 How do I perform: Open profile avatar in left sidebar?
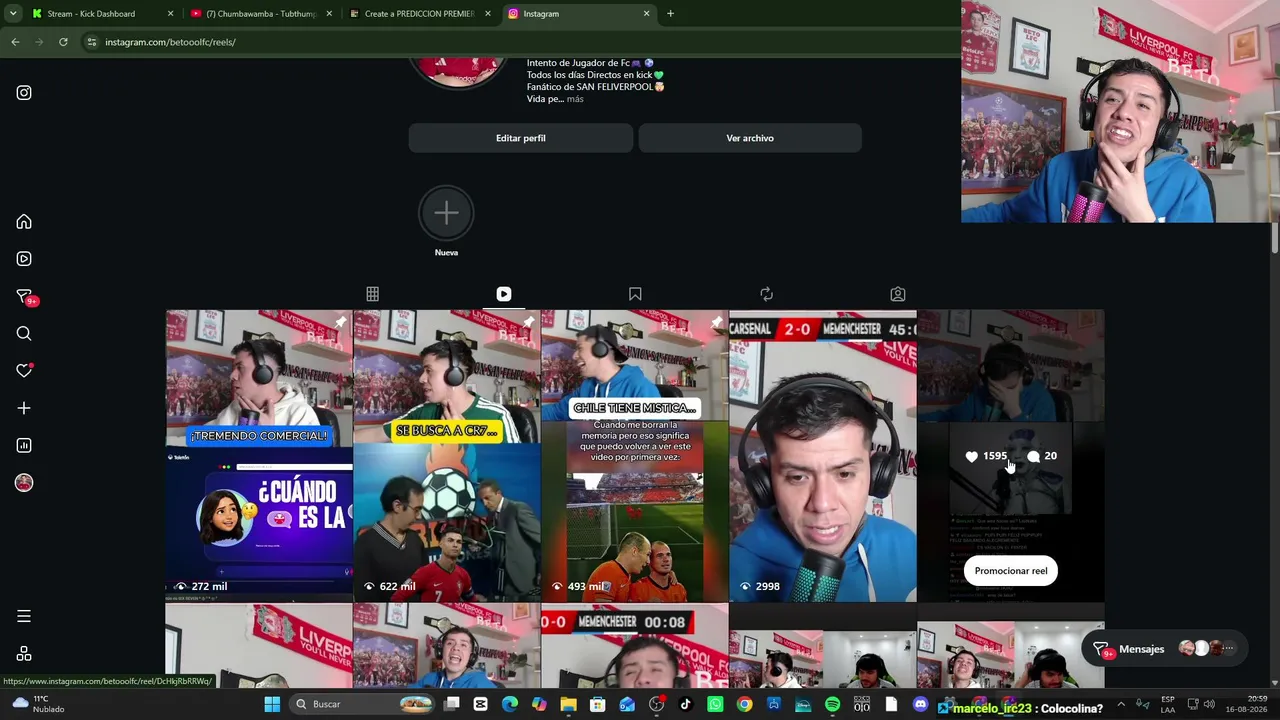point(24,483)
